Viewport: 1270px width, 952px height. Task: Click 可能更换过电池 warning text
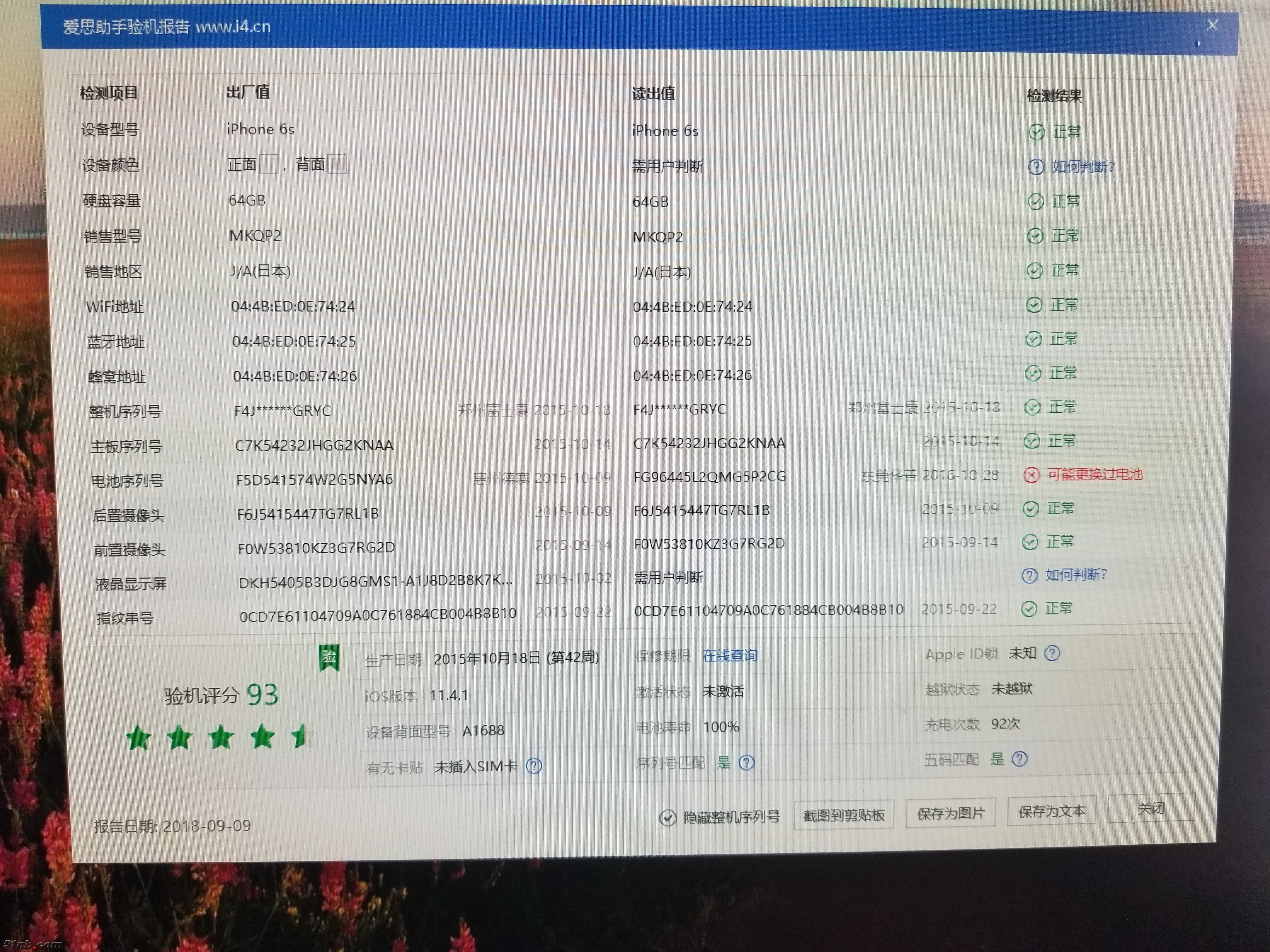pyautogui.click(x=1095, y=474)
